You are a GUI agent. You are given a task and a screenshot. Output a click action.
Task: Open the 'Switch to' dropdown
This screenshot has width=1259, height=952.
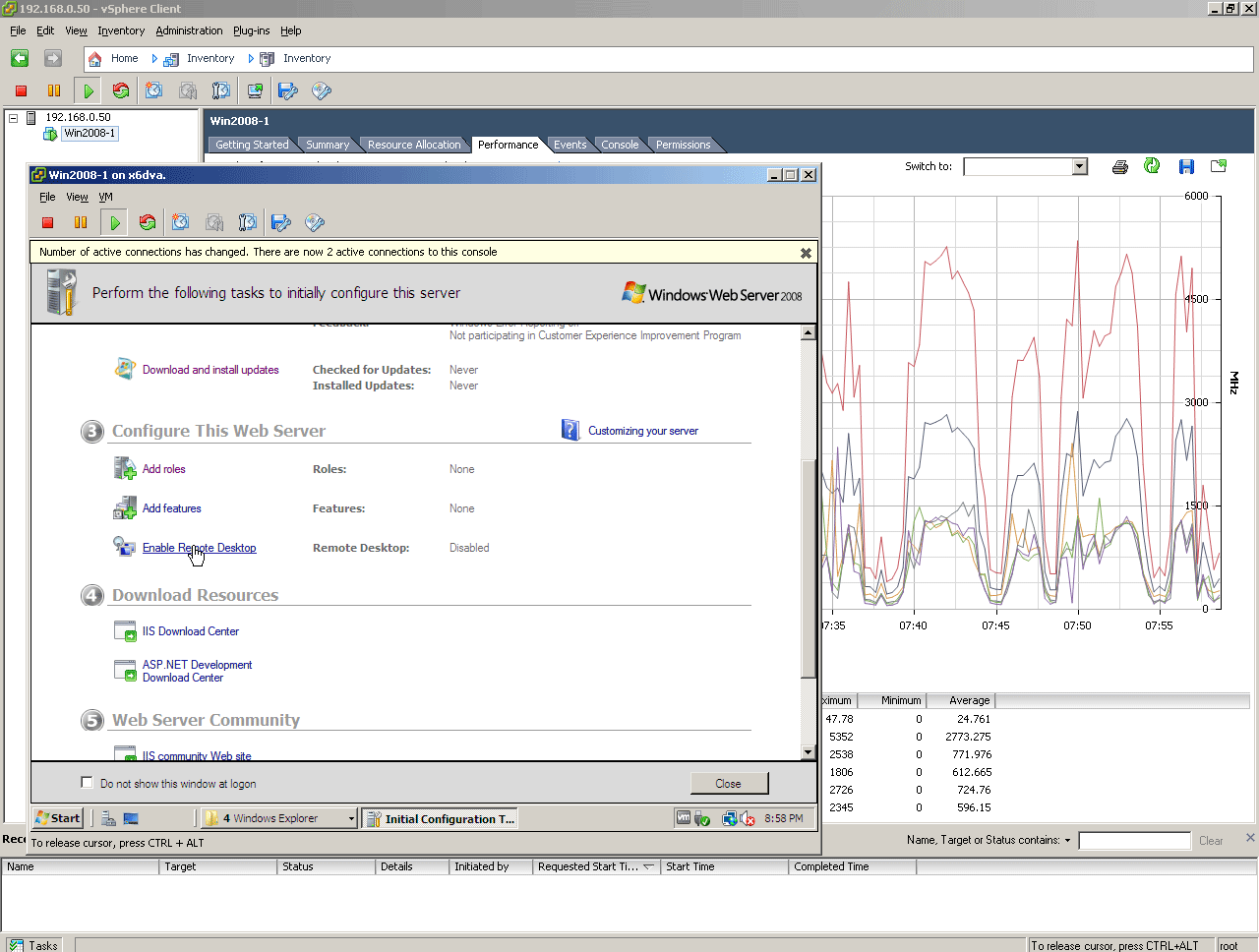(x=1079, y=166)
